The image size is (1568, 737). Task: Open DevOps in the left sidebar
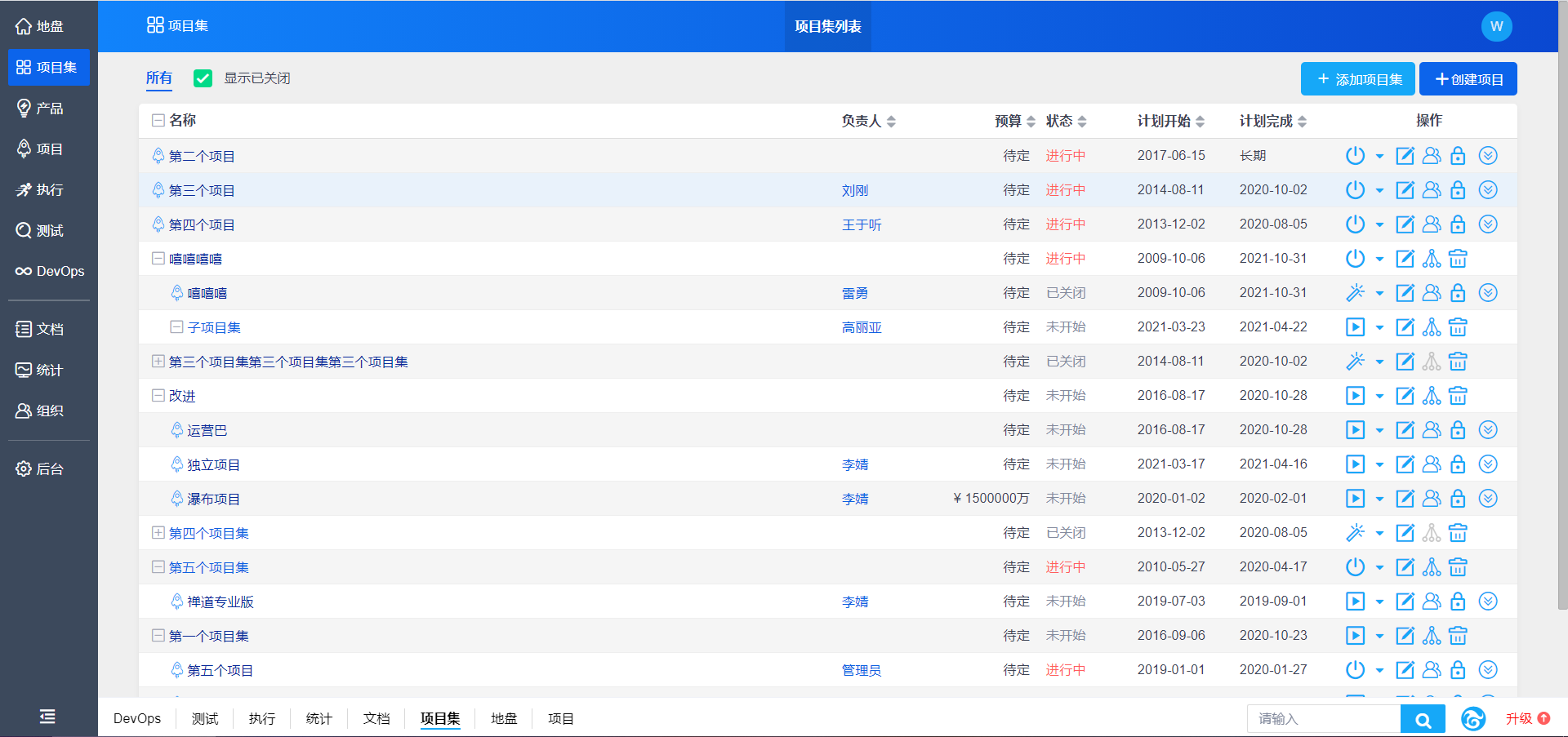[x=49, y=271]
